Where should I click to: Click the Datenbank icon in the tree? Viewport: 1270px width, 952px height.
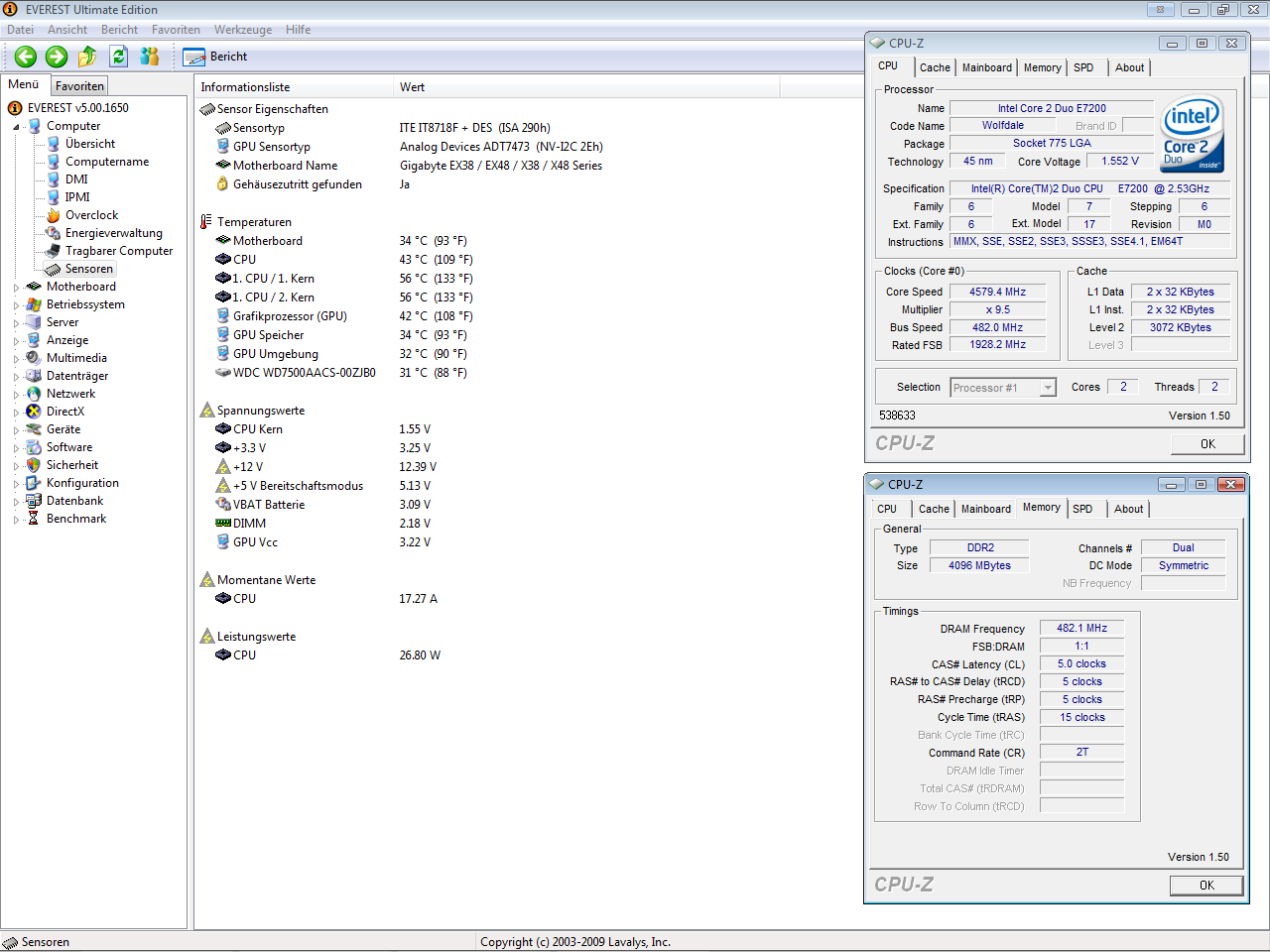[x=34, y=501]
